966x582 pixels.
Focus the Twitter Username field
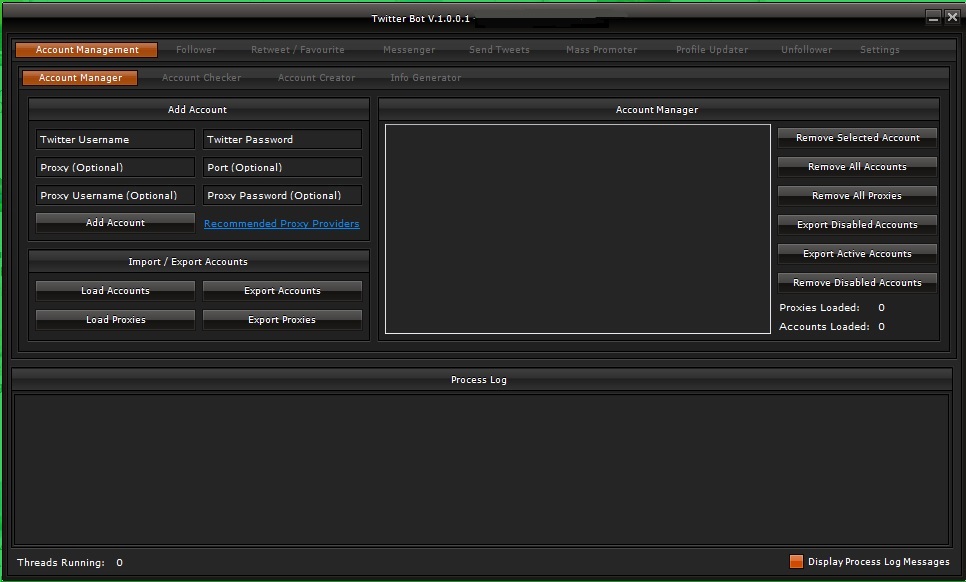(115, 139)
